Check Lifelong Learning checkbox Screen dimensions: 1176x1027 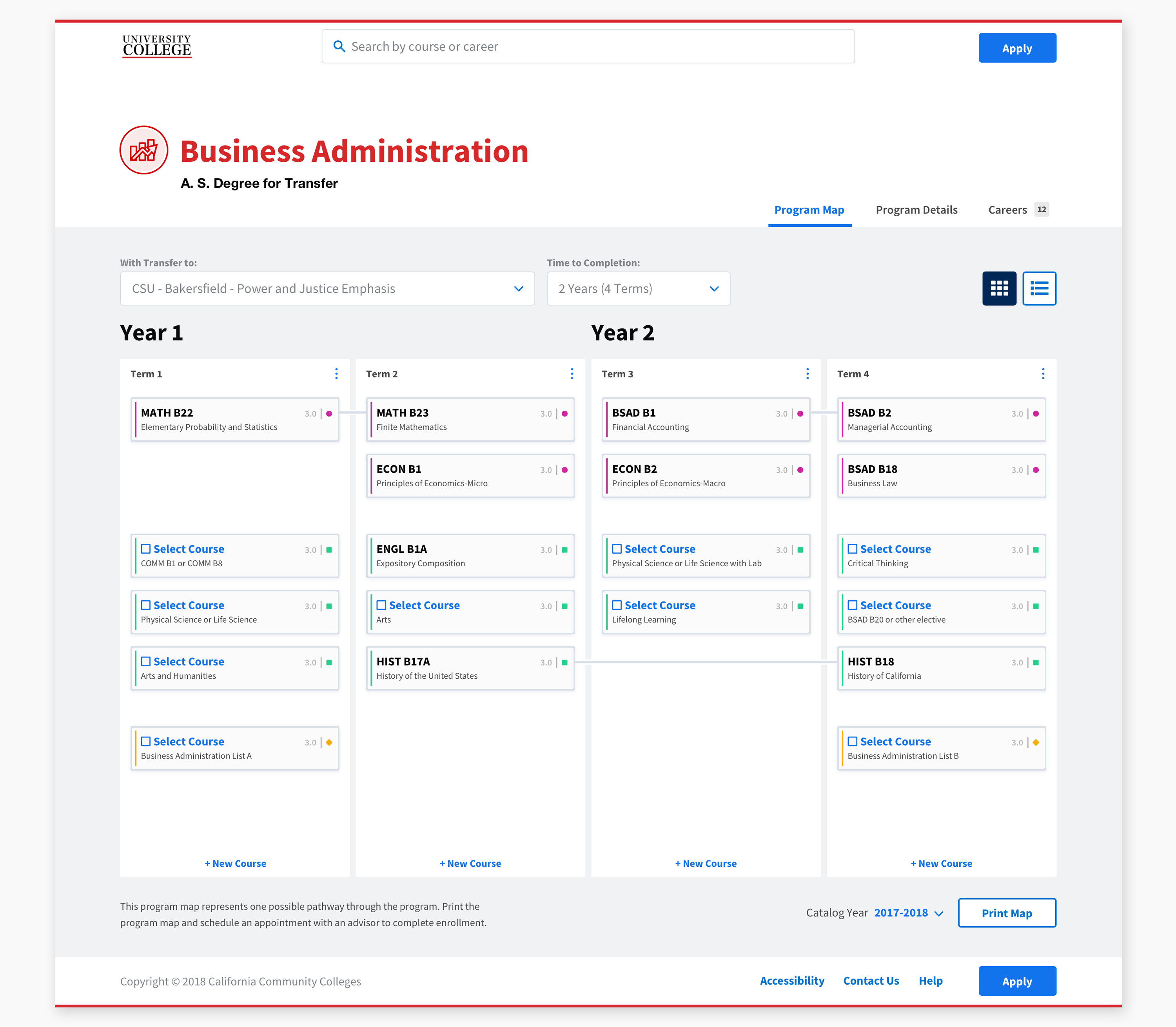pyautogui.click(x=617, y=605)
